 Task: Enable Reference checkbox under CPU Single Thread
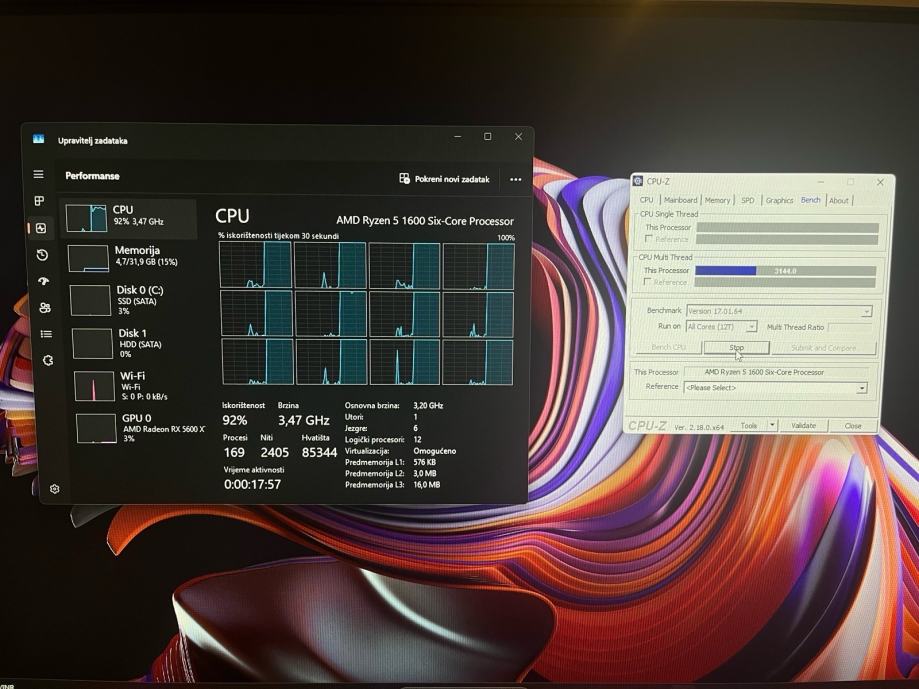649,240
